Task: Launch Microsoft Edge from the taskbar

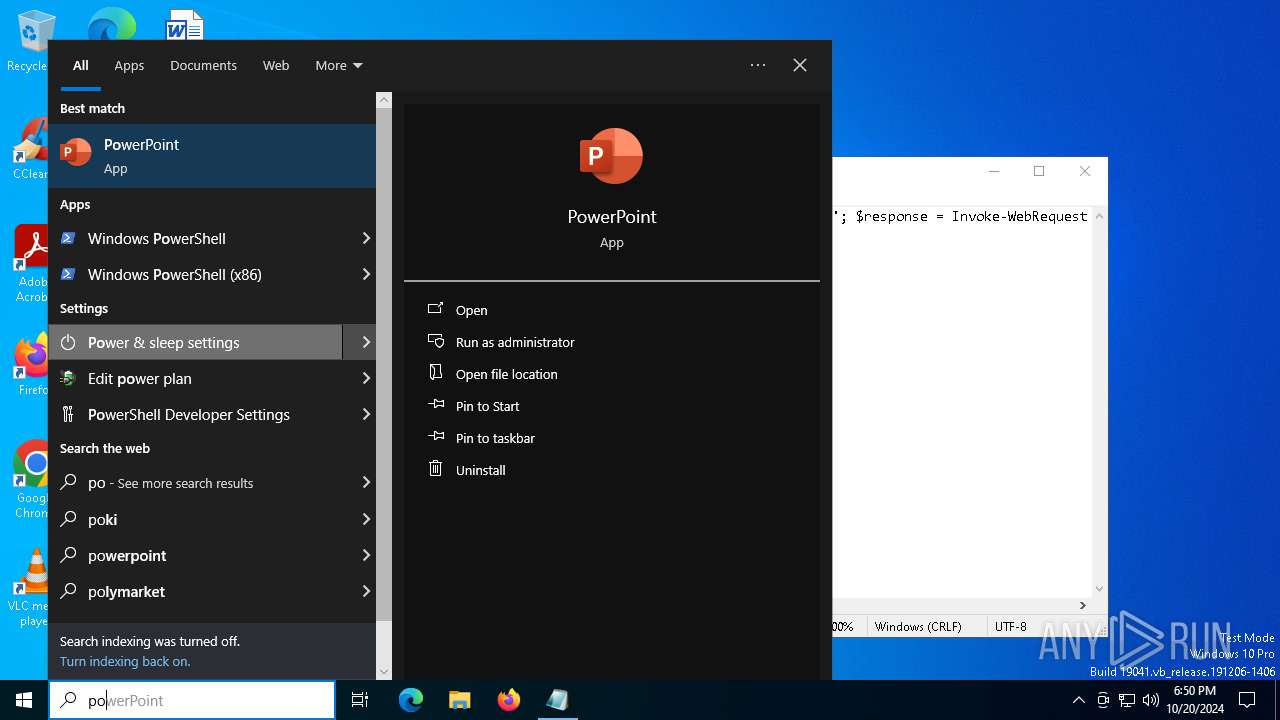Action: (411, 700)
